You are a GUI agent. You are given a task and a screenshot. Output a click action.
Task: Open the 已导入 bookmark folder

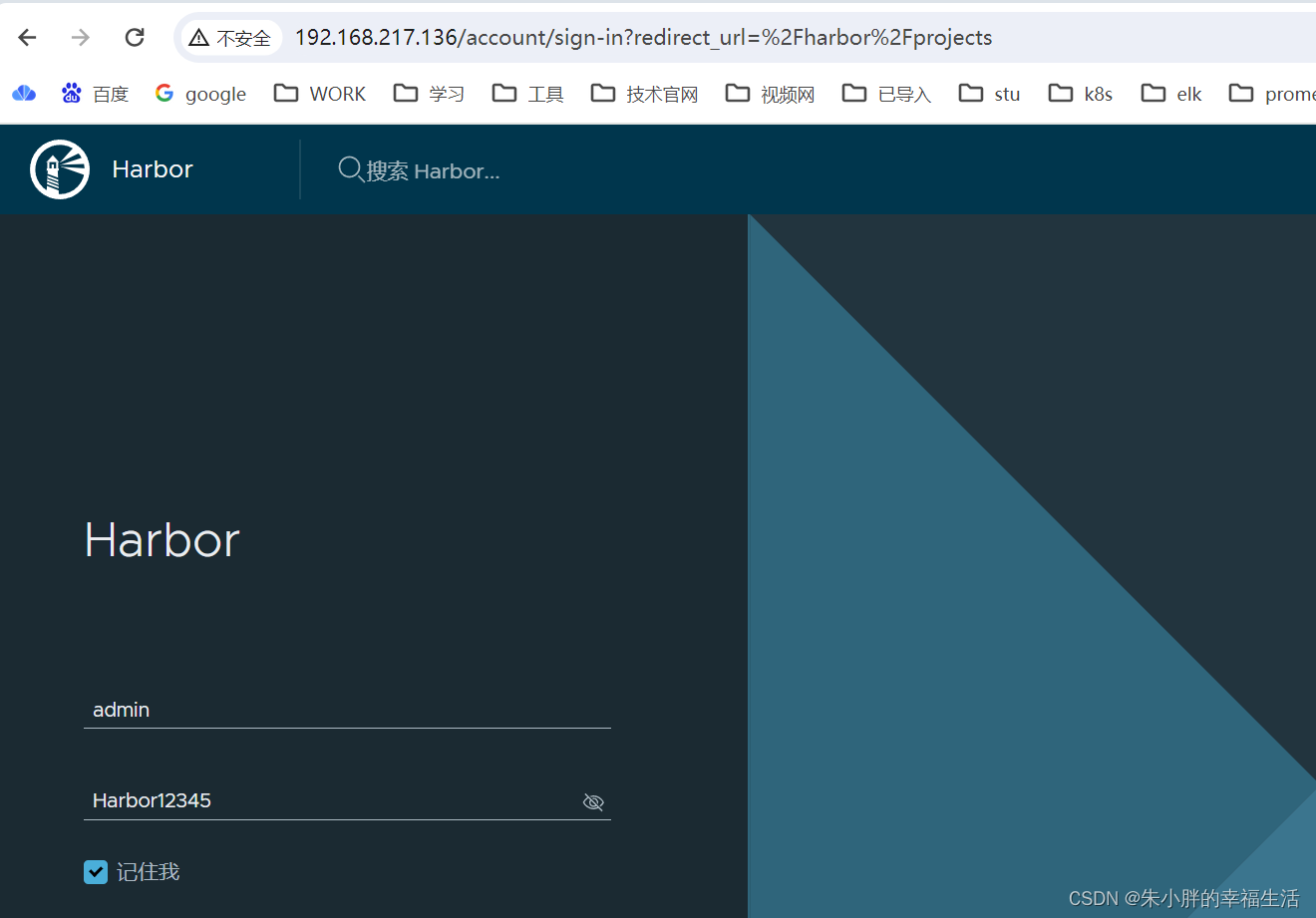(886, 94)
